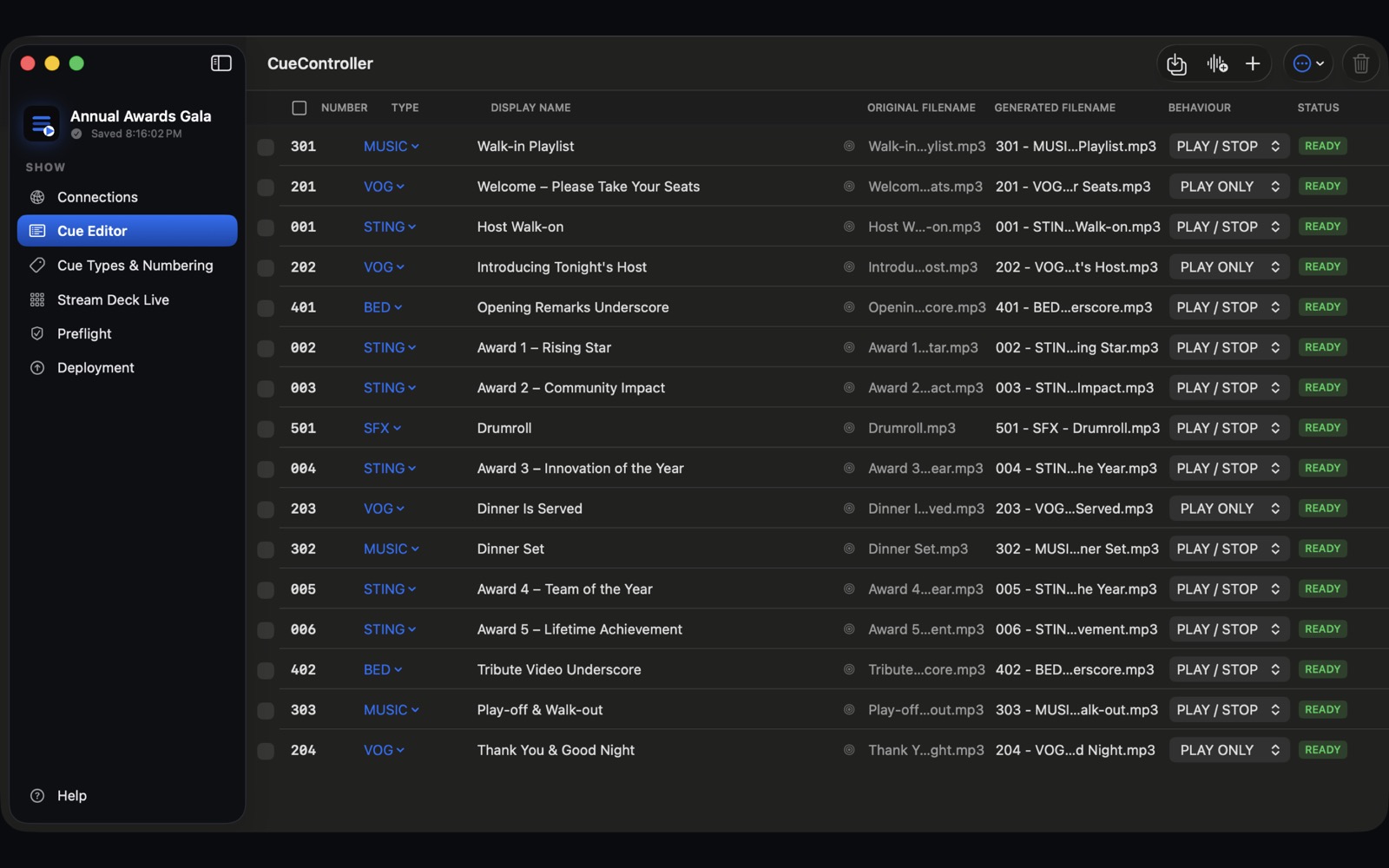Screen dimensions: 1389x868
Task: Click audio icon beside Drumroll.mp3
Action: [x=849, y=428]
